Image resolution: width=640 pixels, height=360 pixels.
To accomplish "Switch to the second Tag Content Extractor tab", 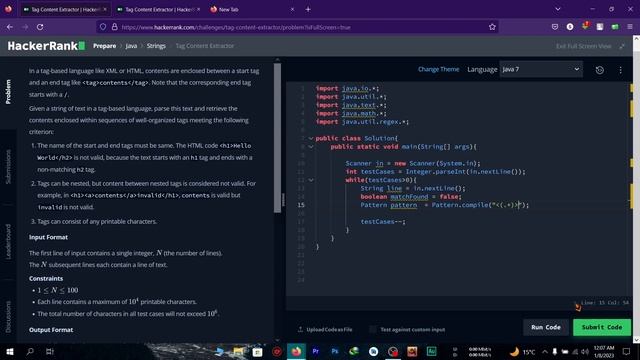I will pos(159,9).
